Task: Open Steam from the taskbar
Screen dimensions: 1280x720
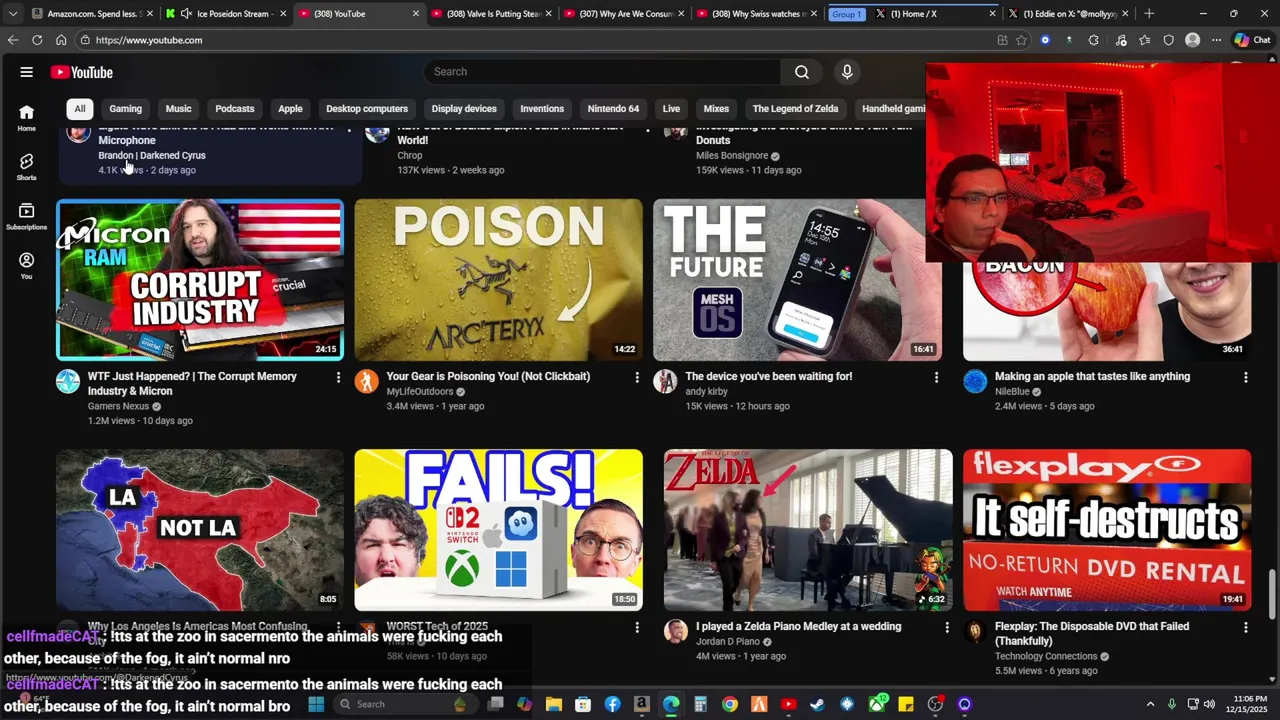Action: [x=817, y=704]
